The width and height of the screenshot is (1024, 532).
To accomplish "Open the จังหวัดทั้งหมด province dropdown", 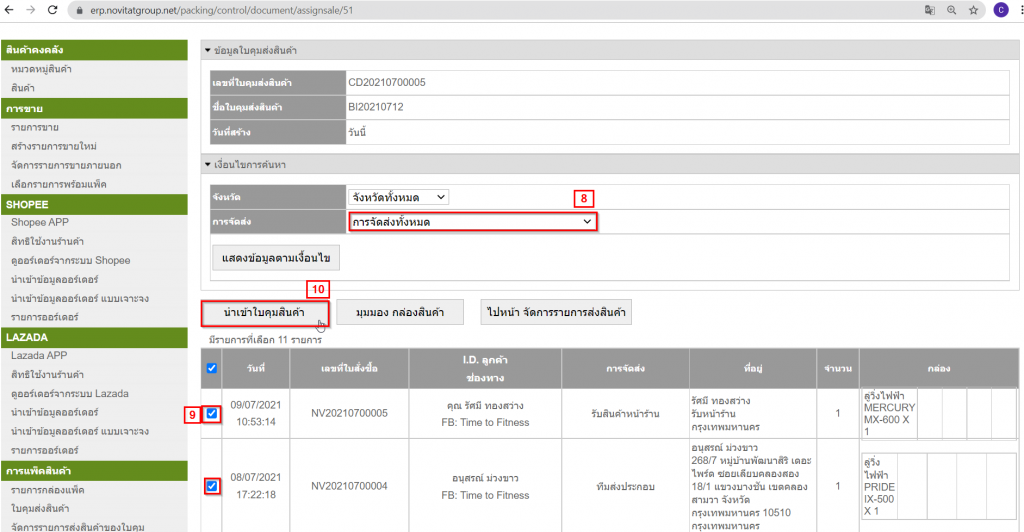I will coord(398,197).
